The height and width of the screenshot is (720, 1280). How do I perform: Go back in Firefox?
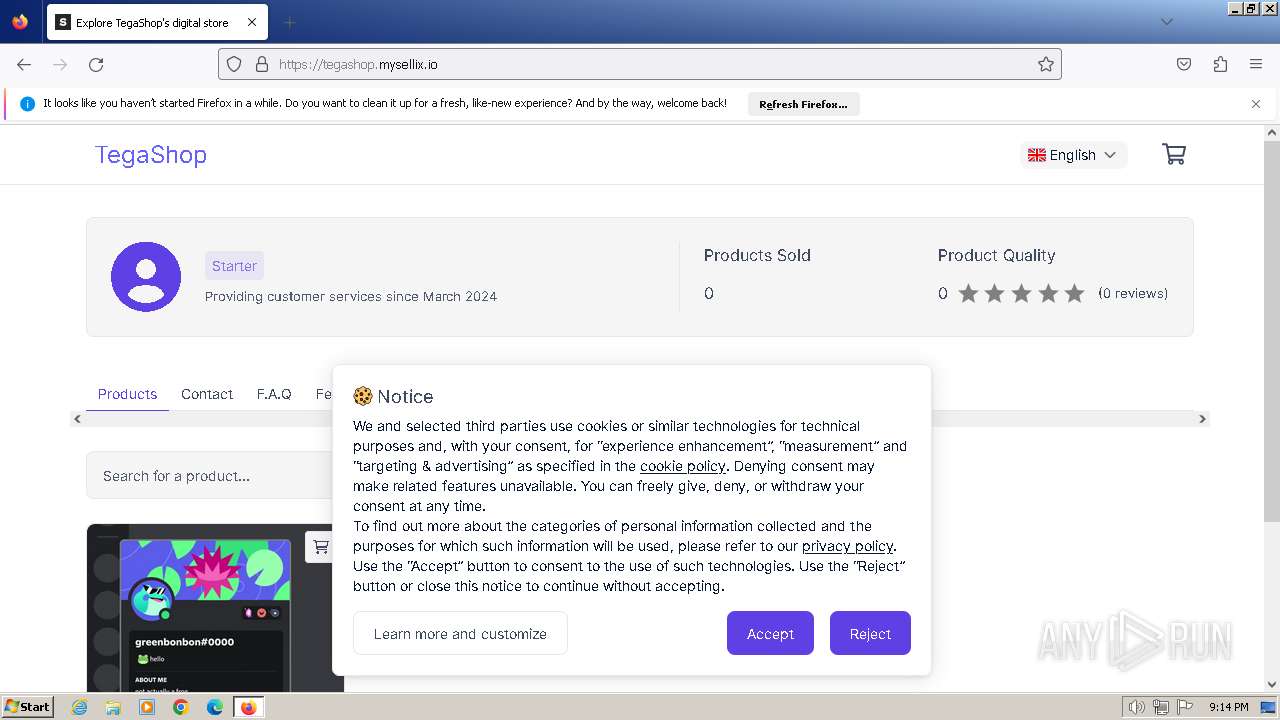click(x=24, y=64)
